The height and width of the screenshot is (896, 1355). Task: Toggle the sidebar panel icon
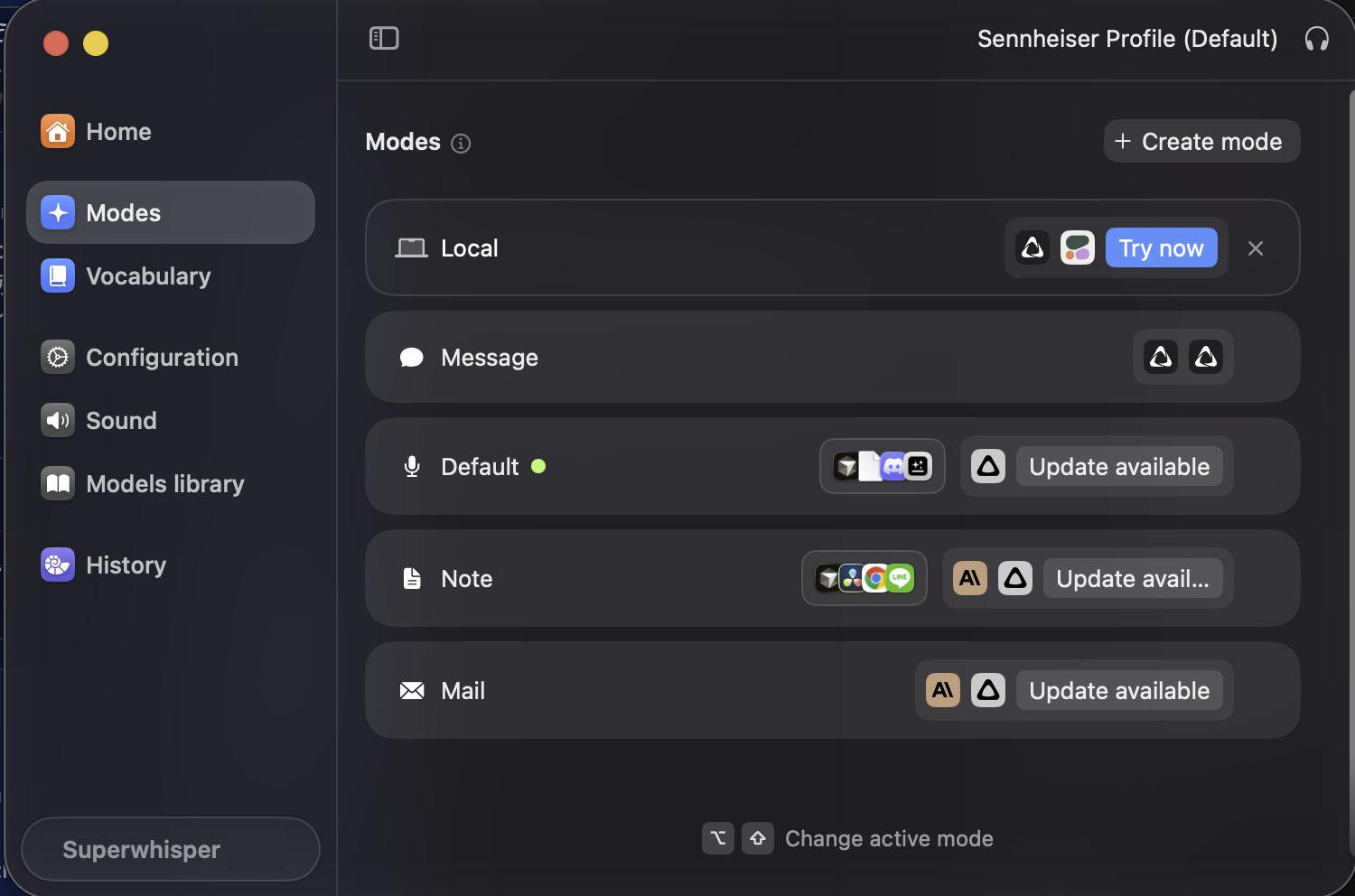coord(384,38)
